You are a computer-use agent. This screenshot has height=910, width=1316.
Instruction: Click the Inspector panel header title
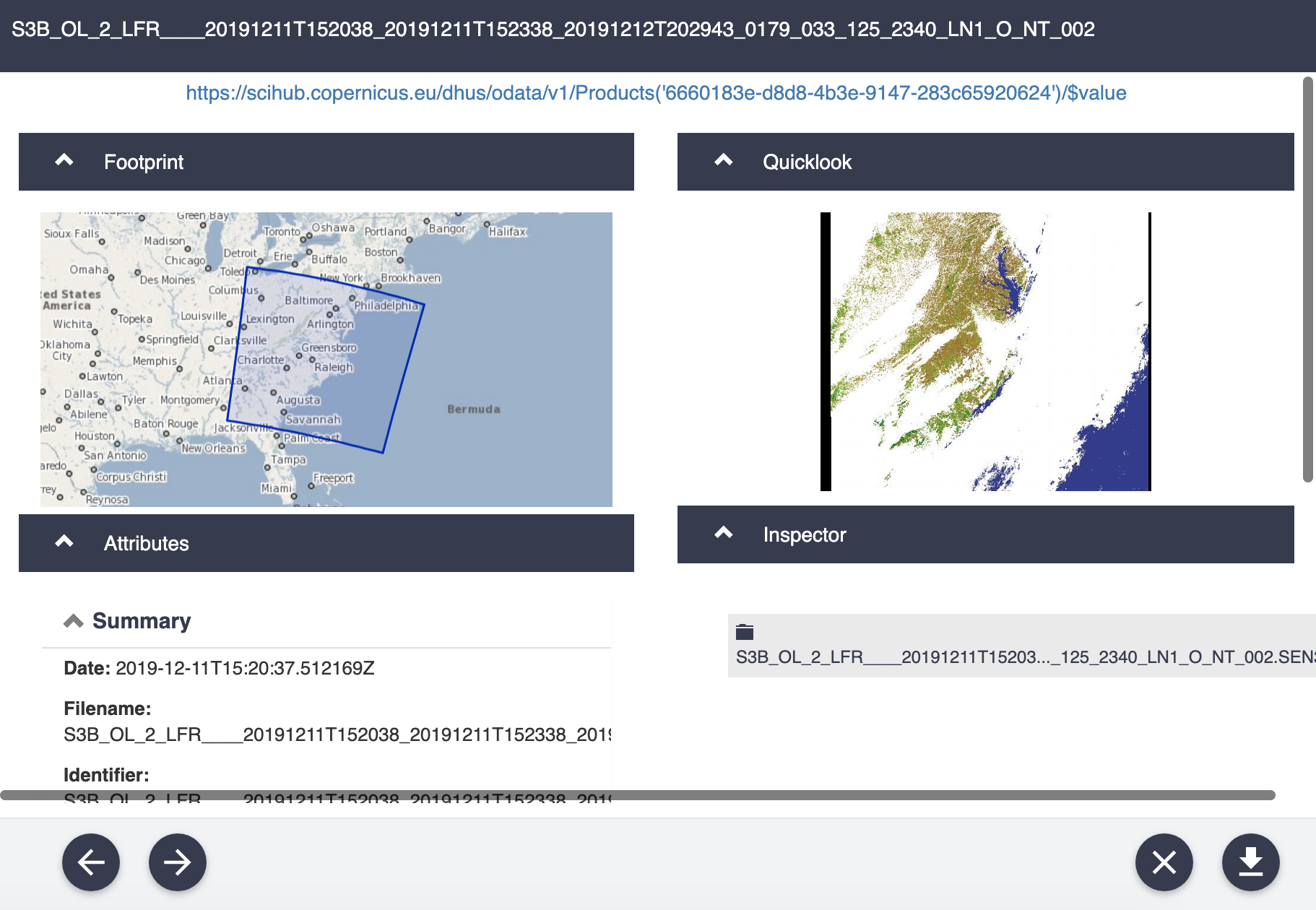804,535
